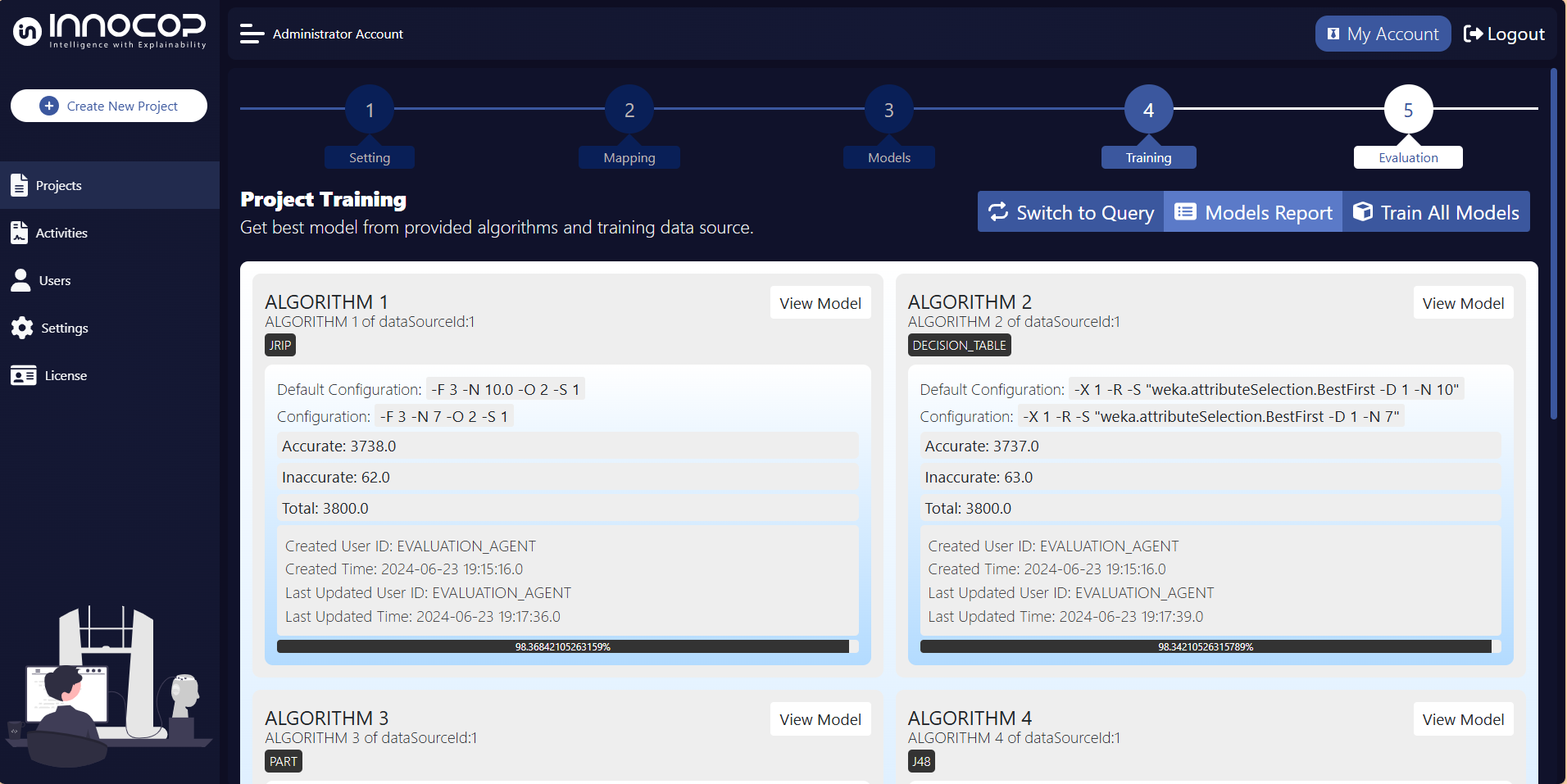This screenshot has height=784, width=1567.
Task: Click 'Inaccurate: 63.0' row
Action: [x=1210, y=477]
